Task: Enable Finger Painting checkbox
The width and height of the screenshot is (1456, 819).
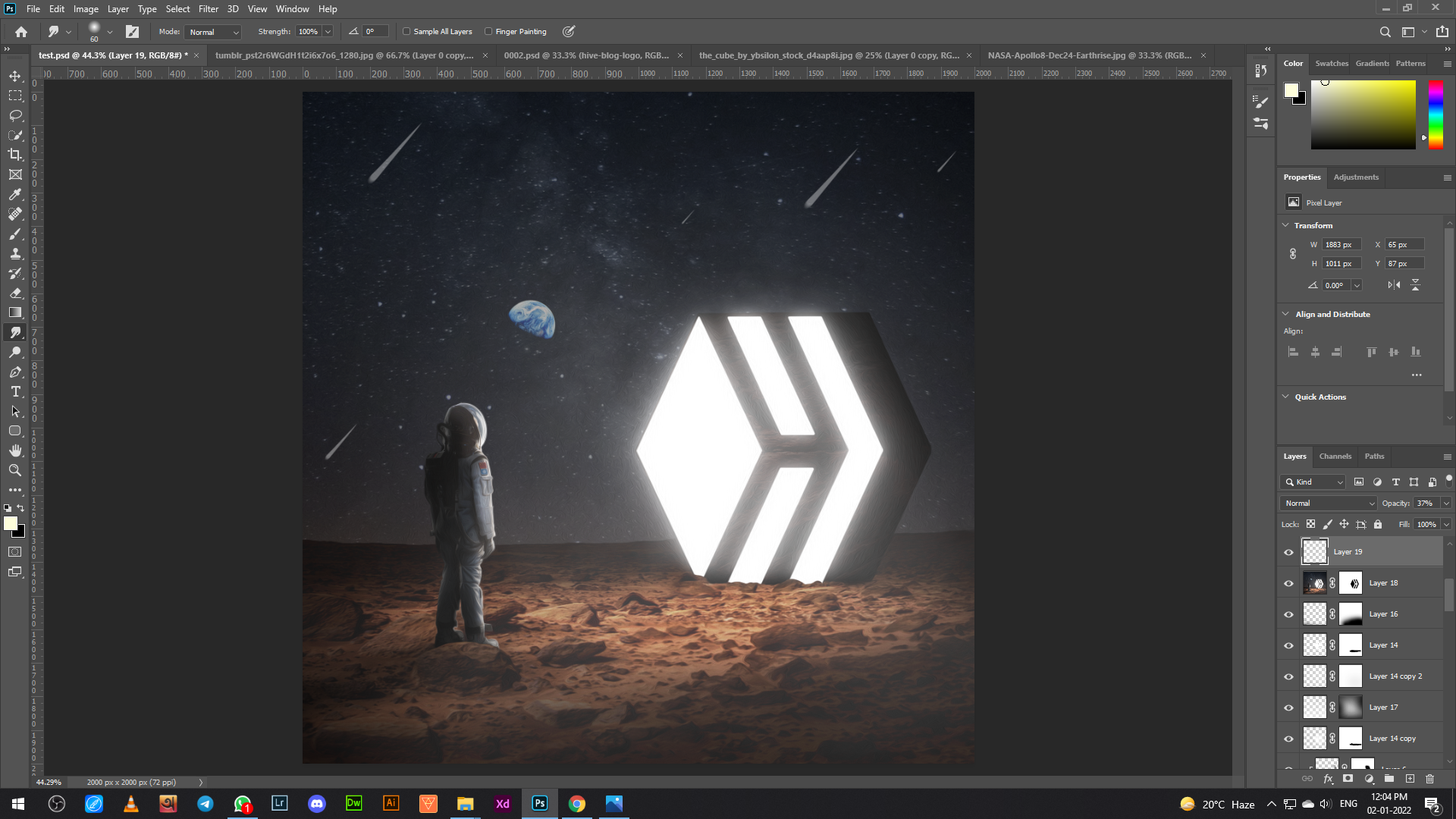Action: tap(488, 32)
